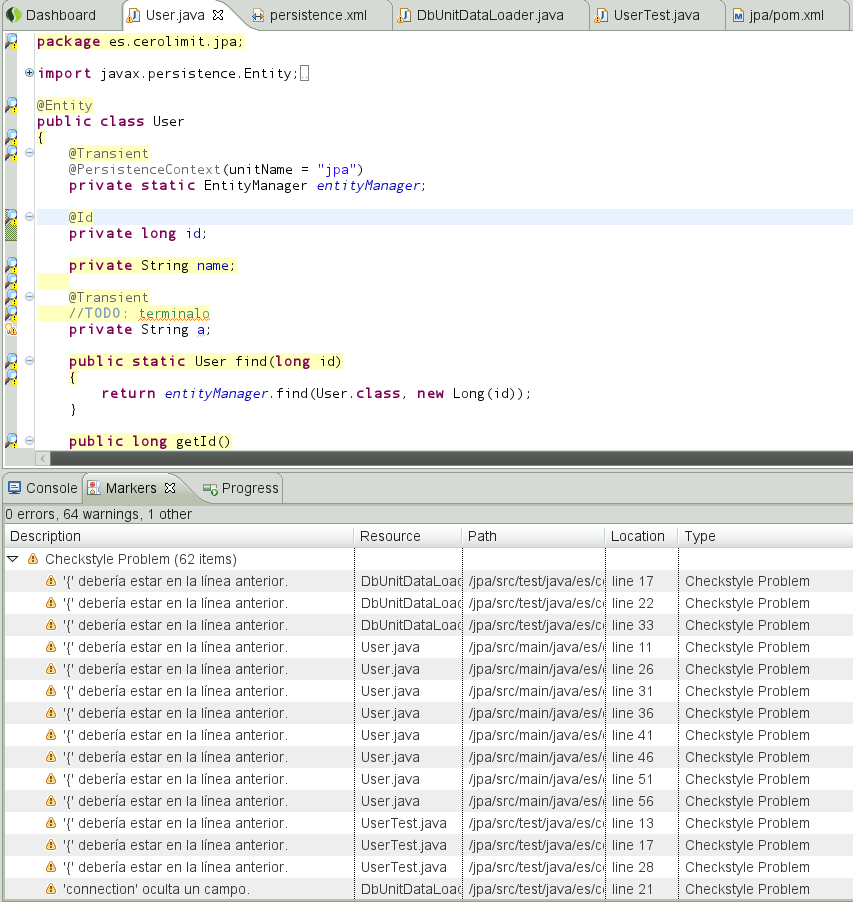Click the entityManager field declaration in code
This screenshot has width=853, height=902.
click(247, 185)
